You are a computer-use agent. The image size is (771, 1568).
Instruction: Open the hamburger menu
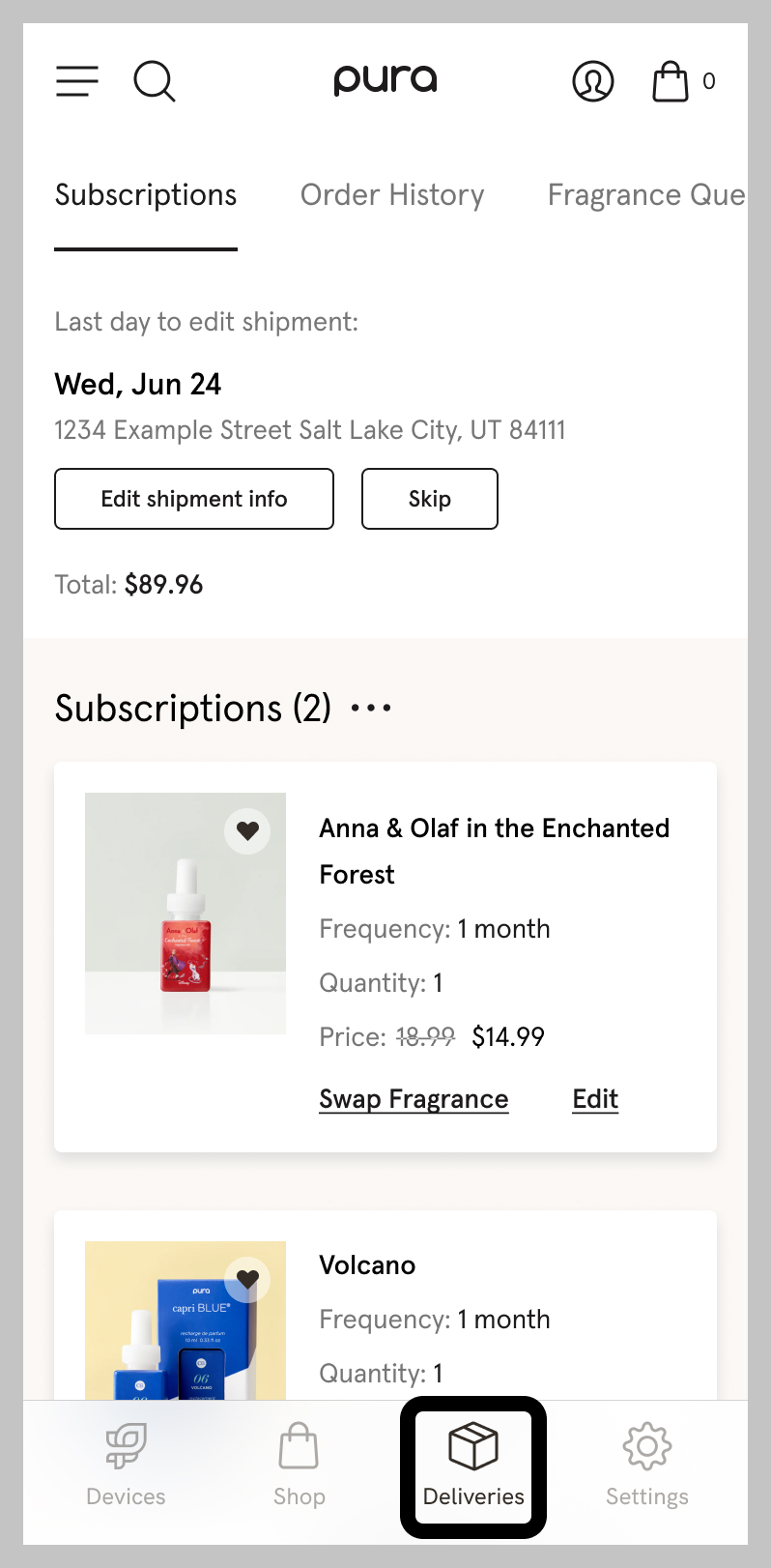pyautogui.click(x=77, y=81)
